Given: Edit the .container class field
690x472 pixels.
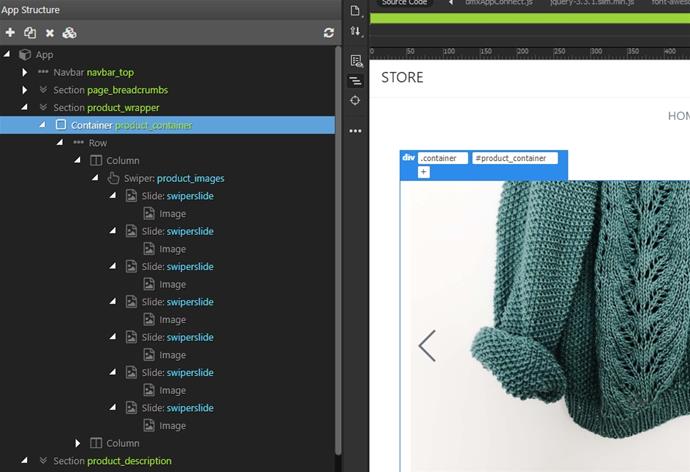Looking at the screenshot, I should tap(443, 158).
